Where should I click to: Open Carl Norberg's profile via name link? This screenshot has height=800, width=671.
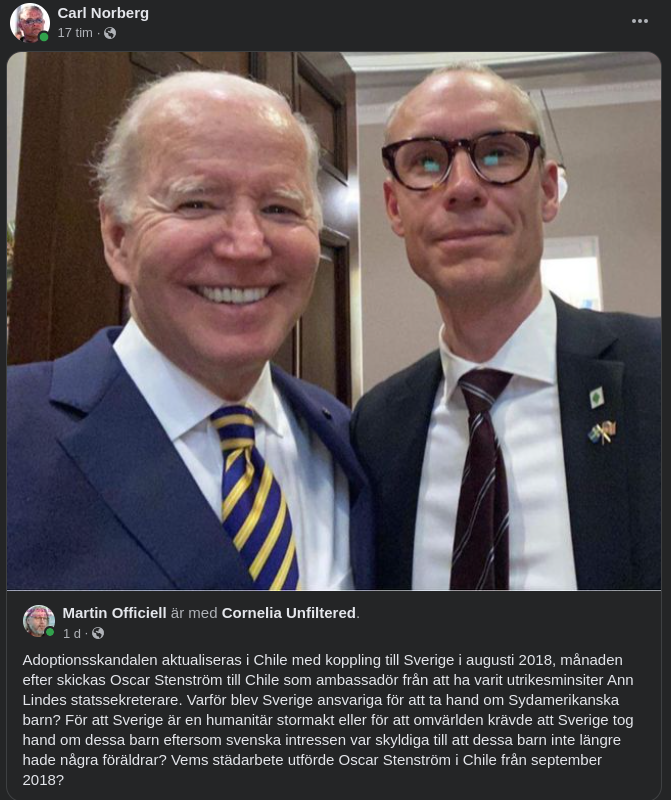[x=103, y=13]
